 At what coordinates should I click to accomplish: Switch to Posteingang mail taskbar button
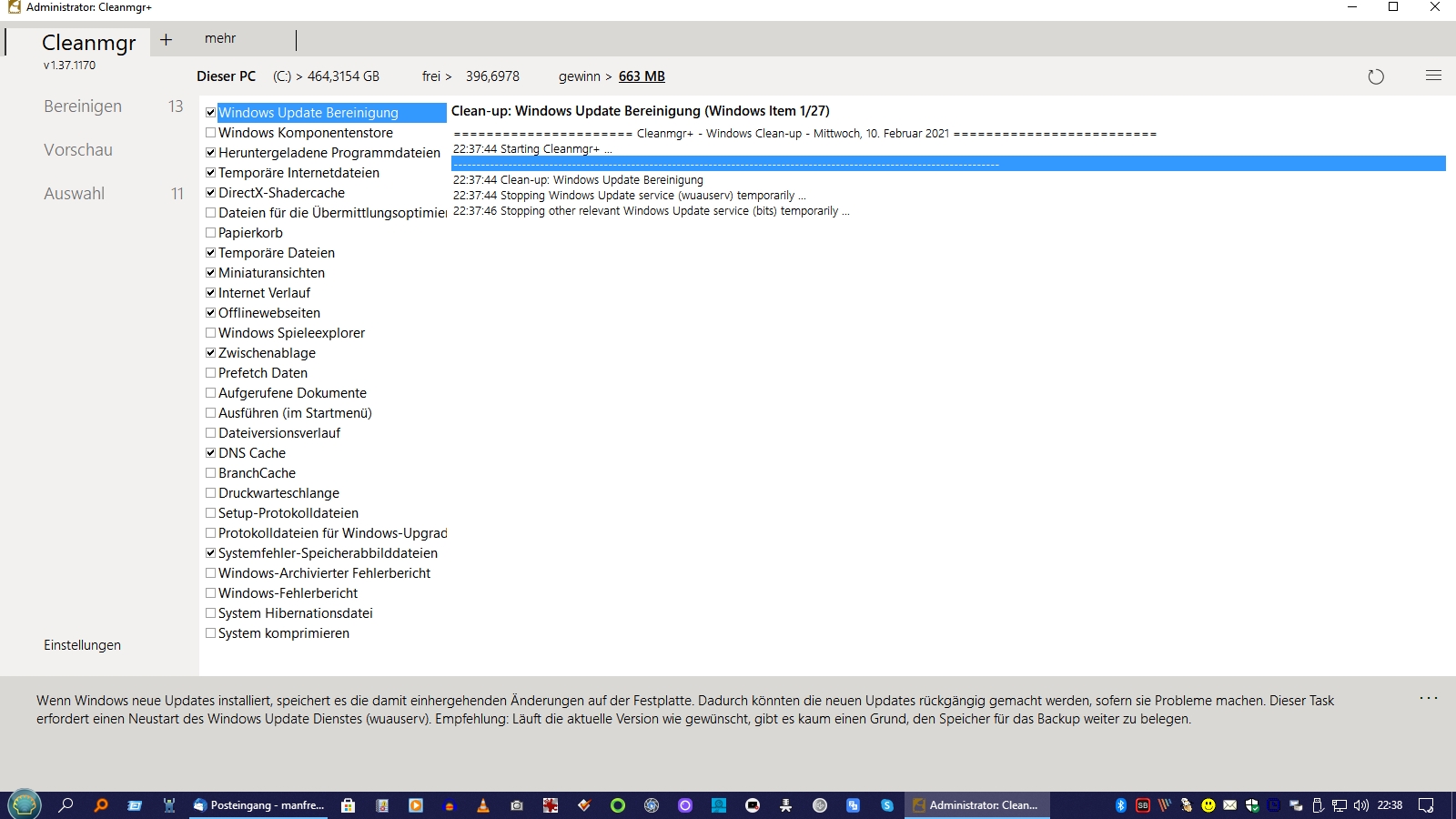coord(259,805)
